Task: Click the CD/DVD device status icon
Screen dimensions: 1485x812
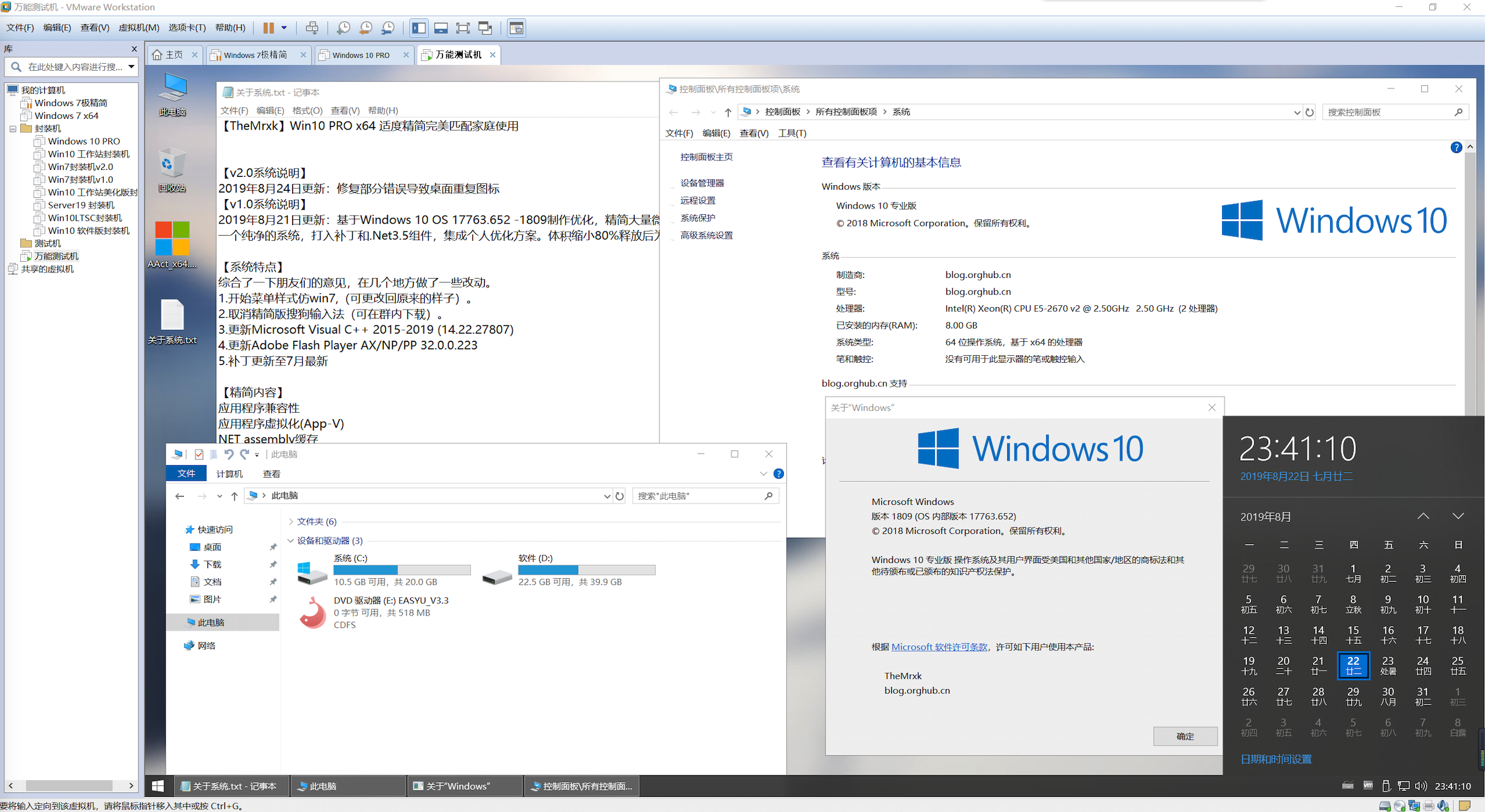Action: (x=1400, y=806)
